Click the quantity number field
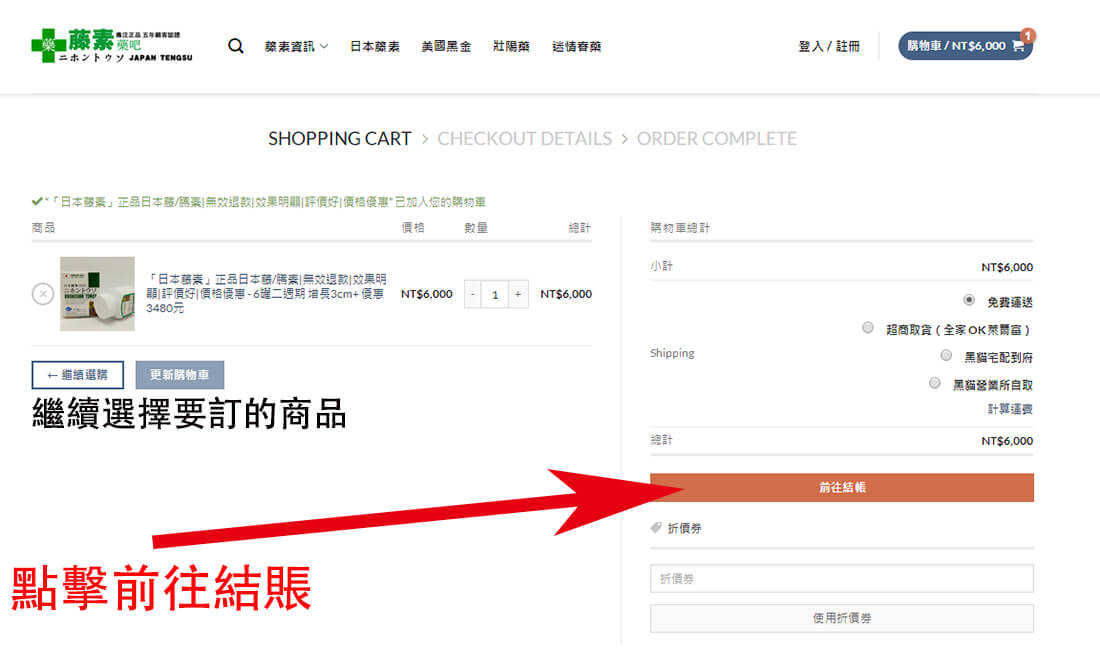 [x=495, y=295]
